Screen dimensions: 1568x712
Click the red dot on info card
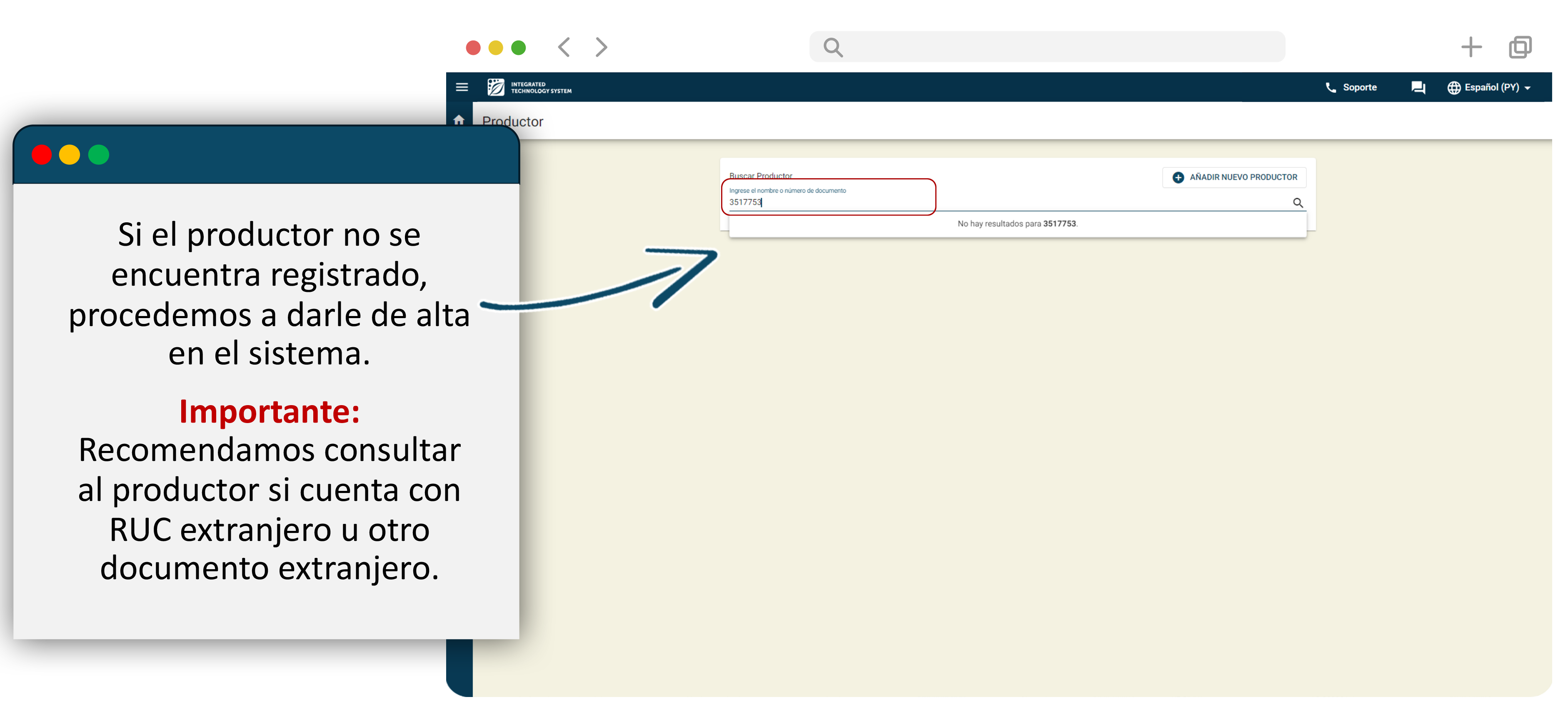pos(41,154)
